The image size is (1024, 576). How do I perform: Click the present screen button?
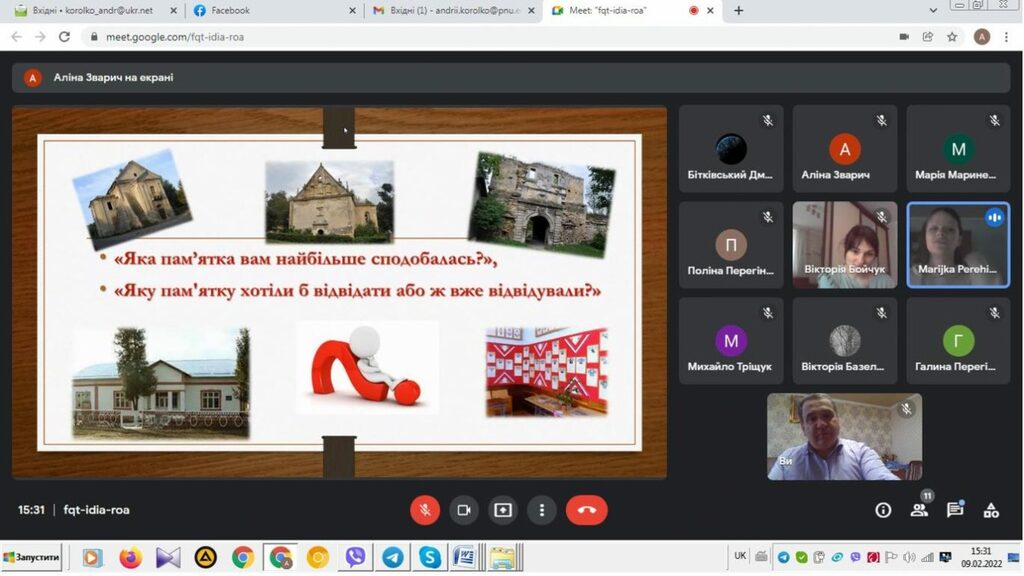(x=502, y=510)
